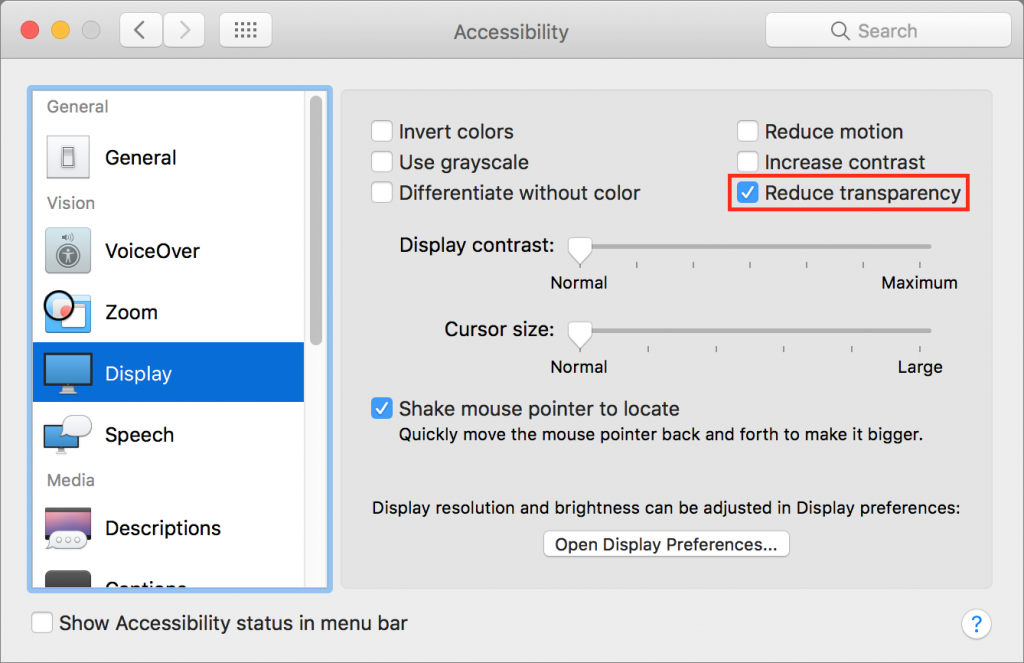Viewport: 1024px width, 663px height.
Task: Check Show Accessibility status in menu bar
Action: 42,622
